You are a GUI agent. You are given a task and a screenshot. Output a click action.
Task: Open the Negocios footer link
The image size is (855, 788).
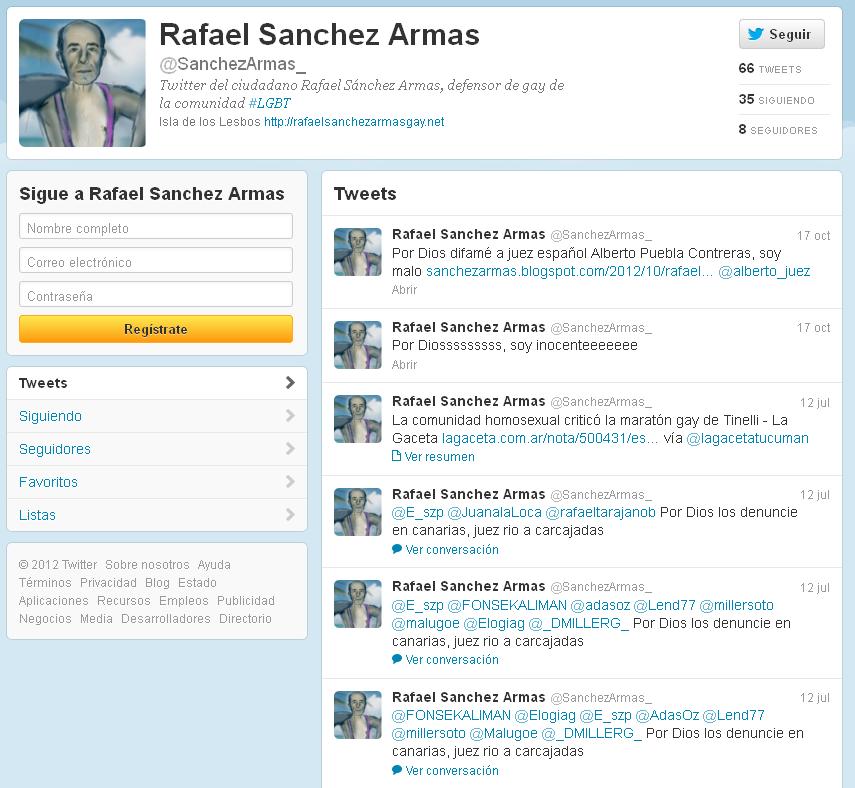[45, 619]
